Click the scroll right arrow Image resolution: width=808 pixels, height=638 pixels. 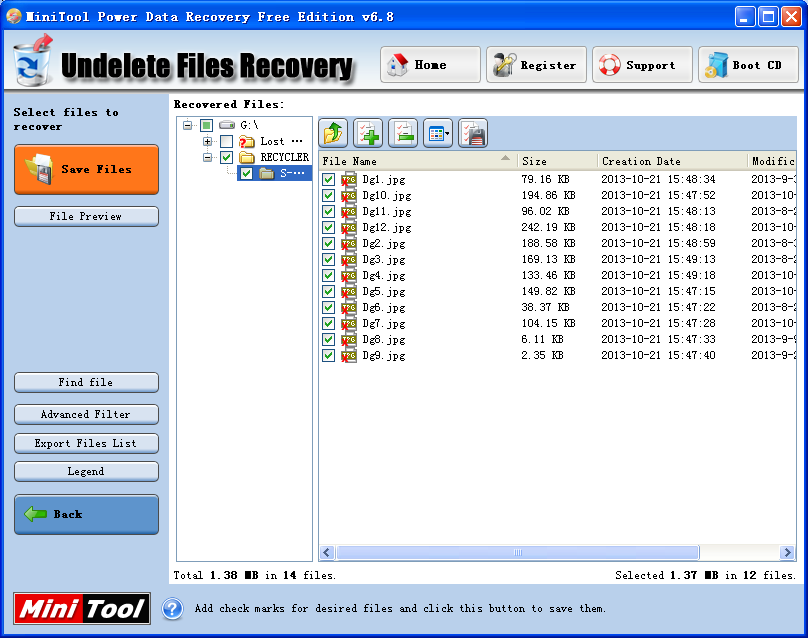787,552
